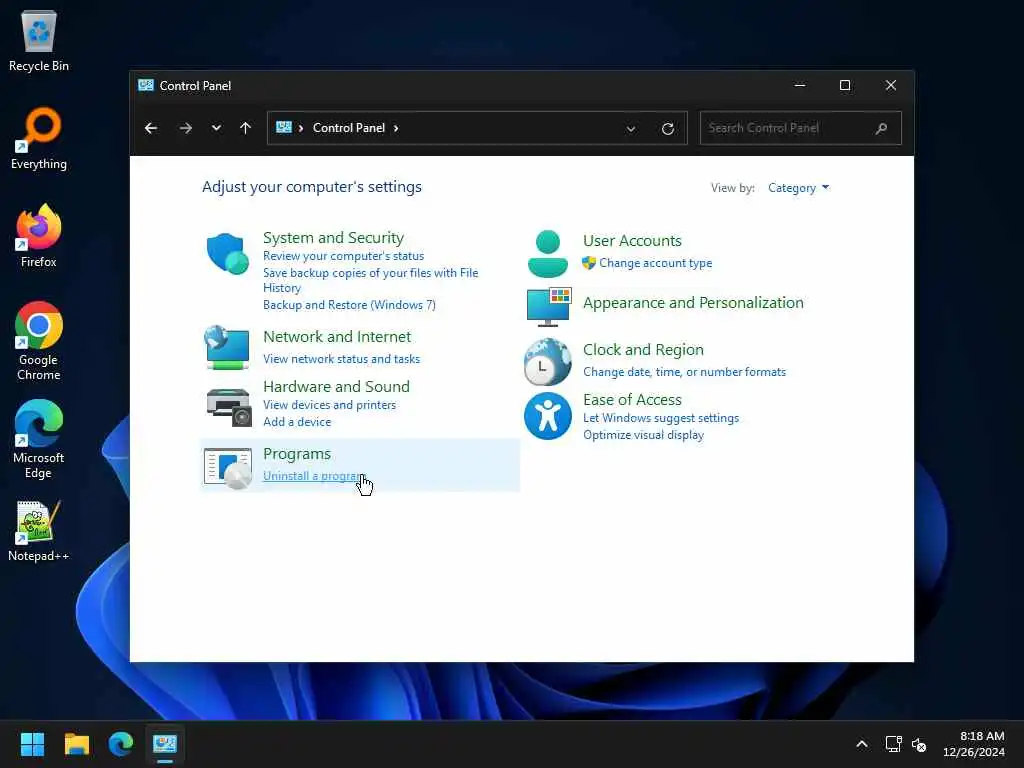1024x768 pixels.
Task: Open Appearance and Personalization category
Action: [x=693, y=302]
